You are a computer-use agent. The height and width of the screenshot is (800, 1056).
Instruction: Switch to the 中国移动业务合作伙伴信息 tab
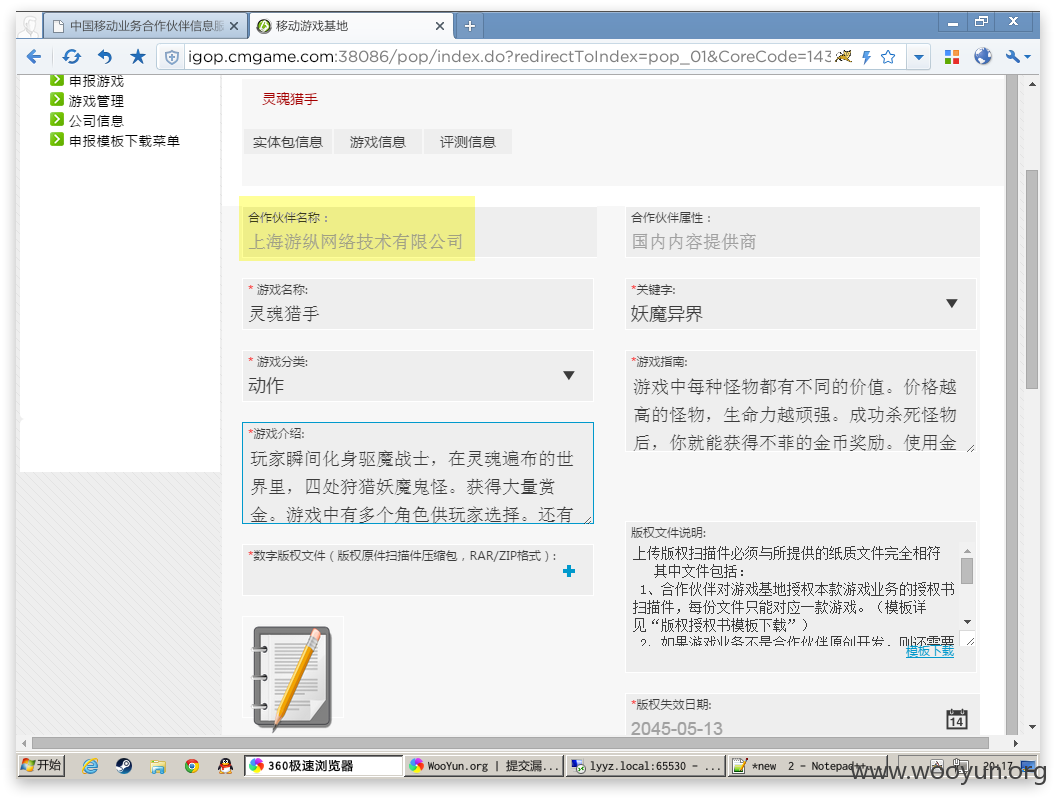point(145,26)
